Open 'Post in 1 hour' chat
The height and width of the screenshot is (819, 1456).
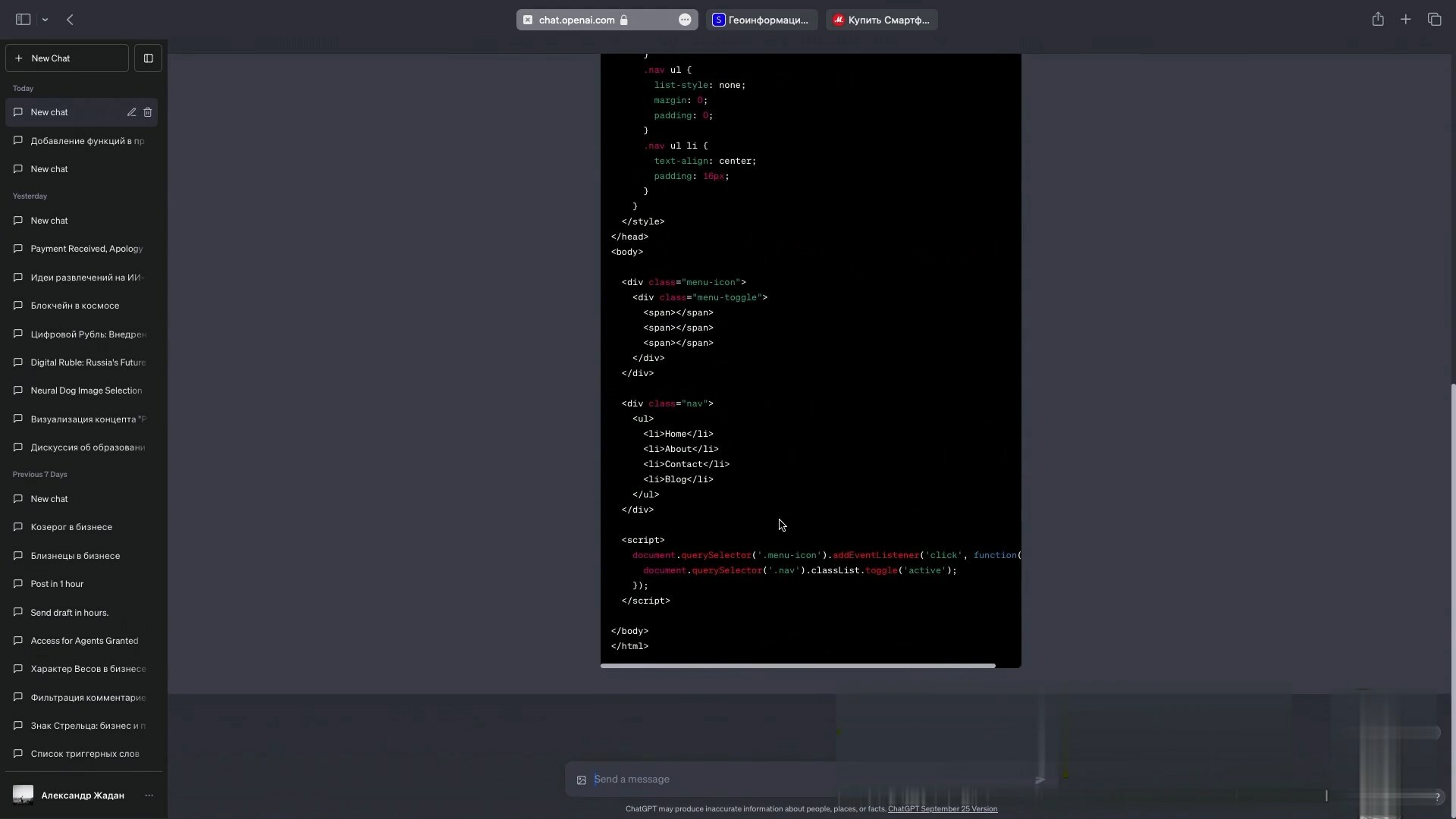click(x=82, y=584)
